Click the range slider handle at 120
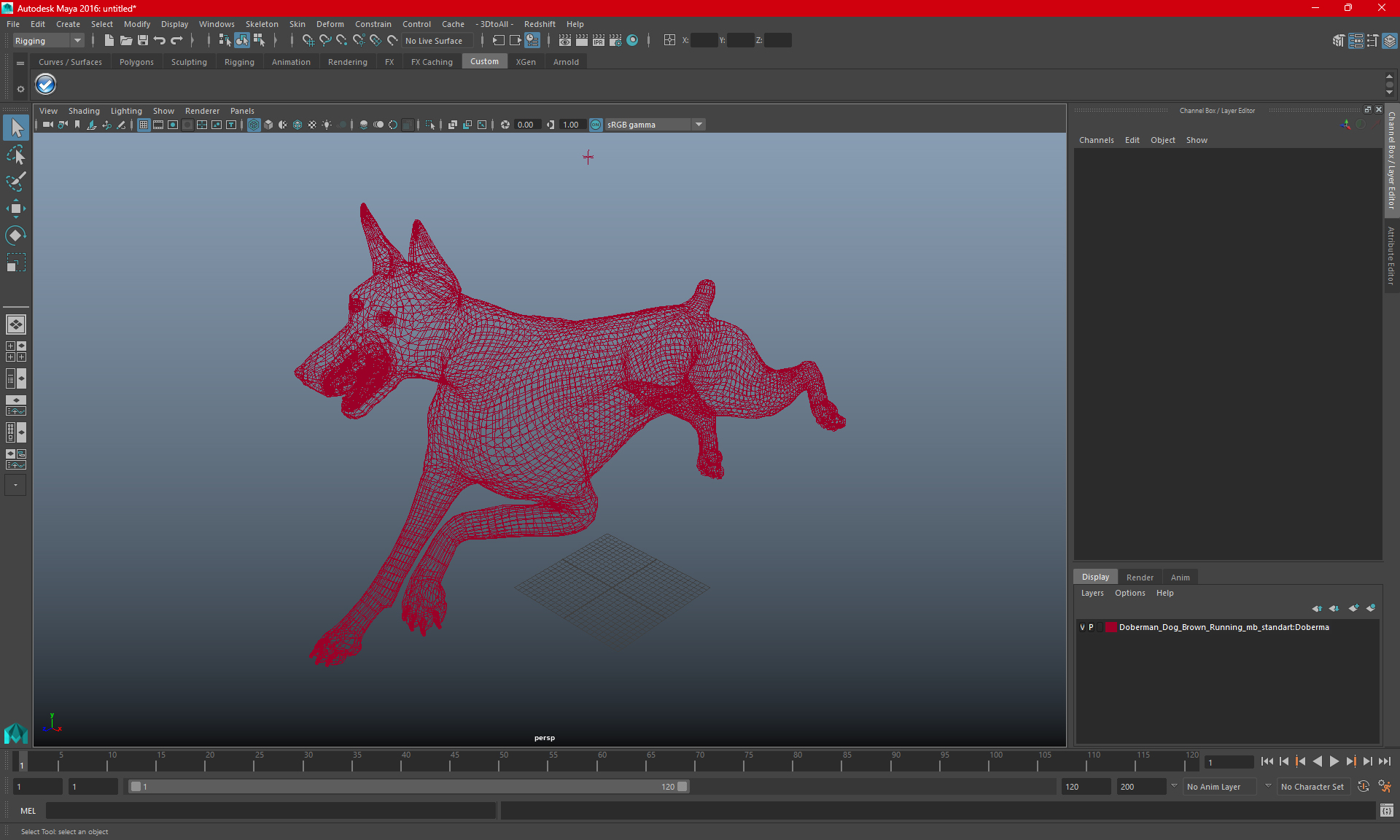Image resolution: width=1400 pixels, height=840 pixels. pyautogui.click(x=682, y=787)
